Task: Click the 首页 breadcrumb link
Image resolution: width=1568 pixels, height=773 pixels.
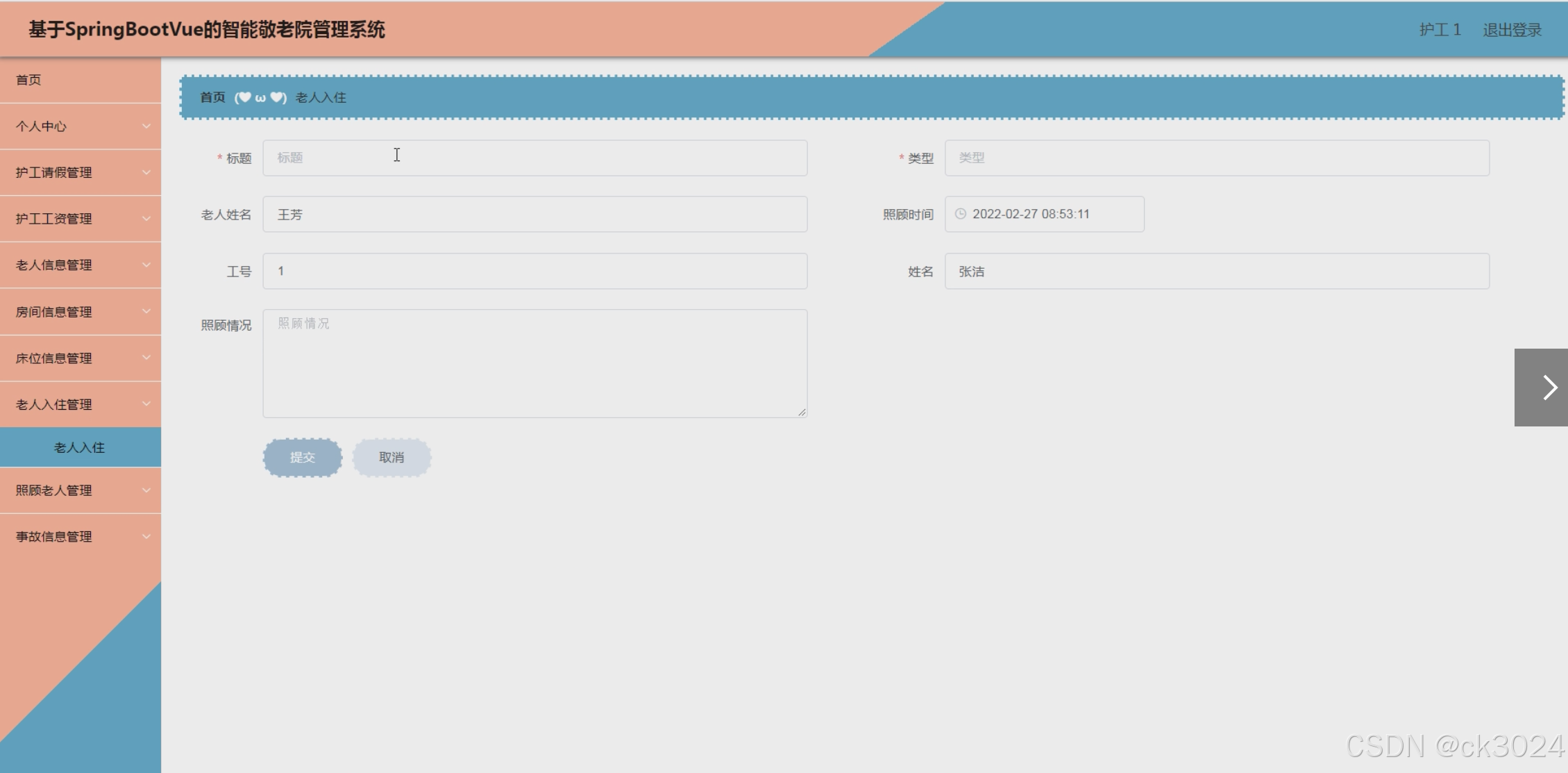Action: [212, 98]
